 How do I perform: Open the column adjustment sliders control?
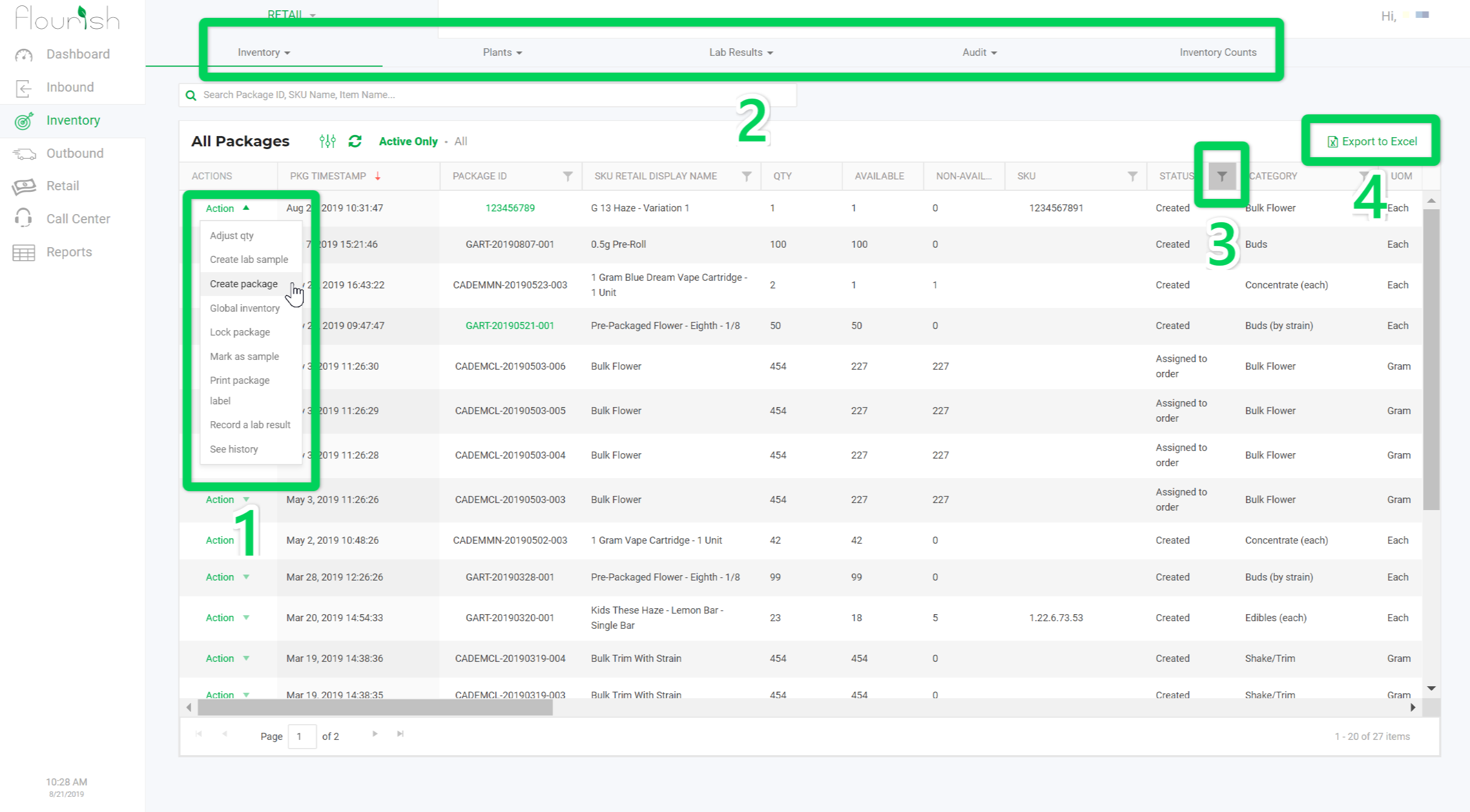point(327,141)
